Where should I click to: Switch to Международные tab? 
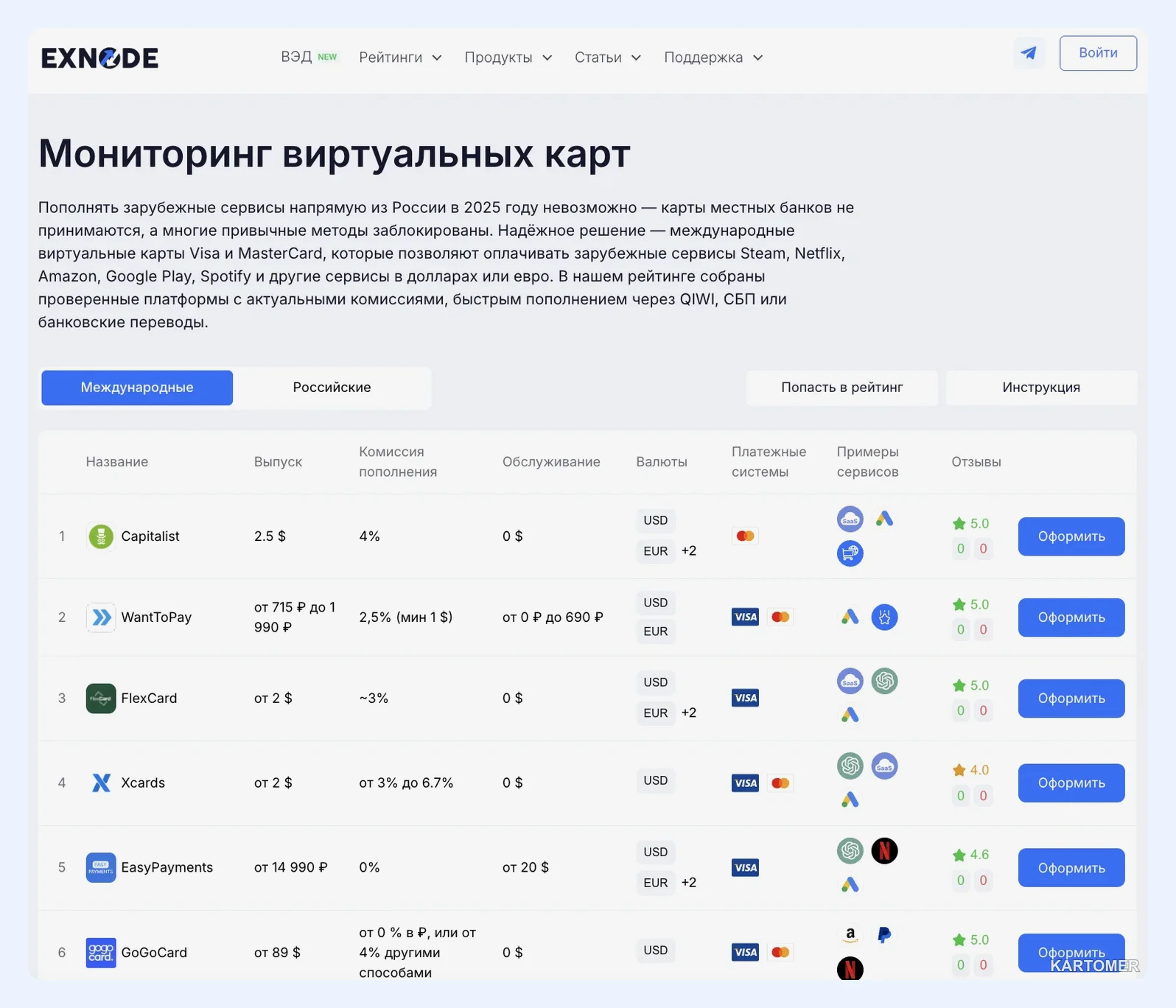(x=137, y=388)
